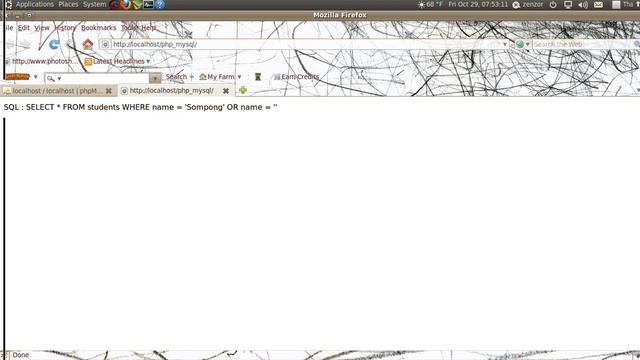Open the View menu

pyautogui.click(x=42, y=28)
